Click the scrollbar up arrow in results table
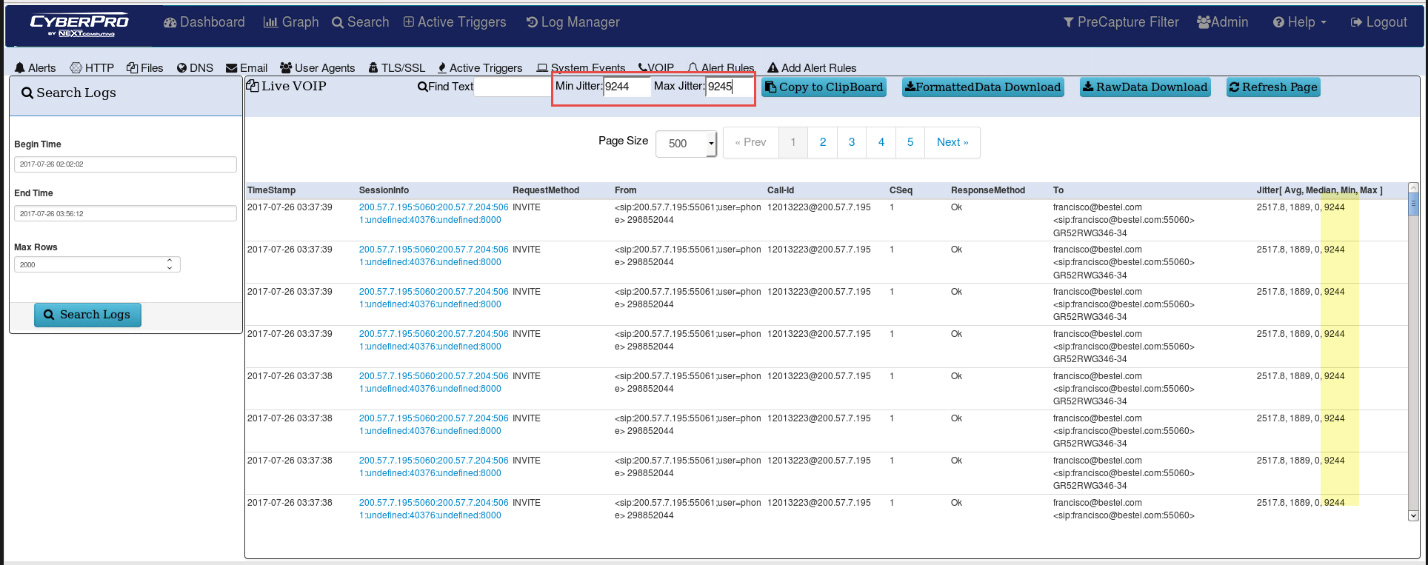1428x565 pixels. coord(1413,188)
